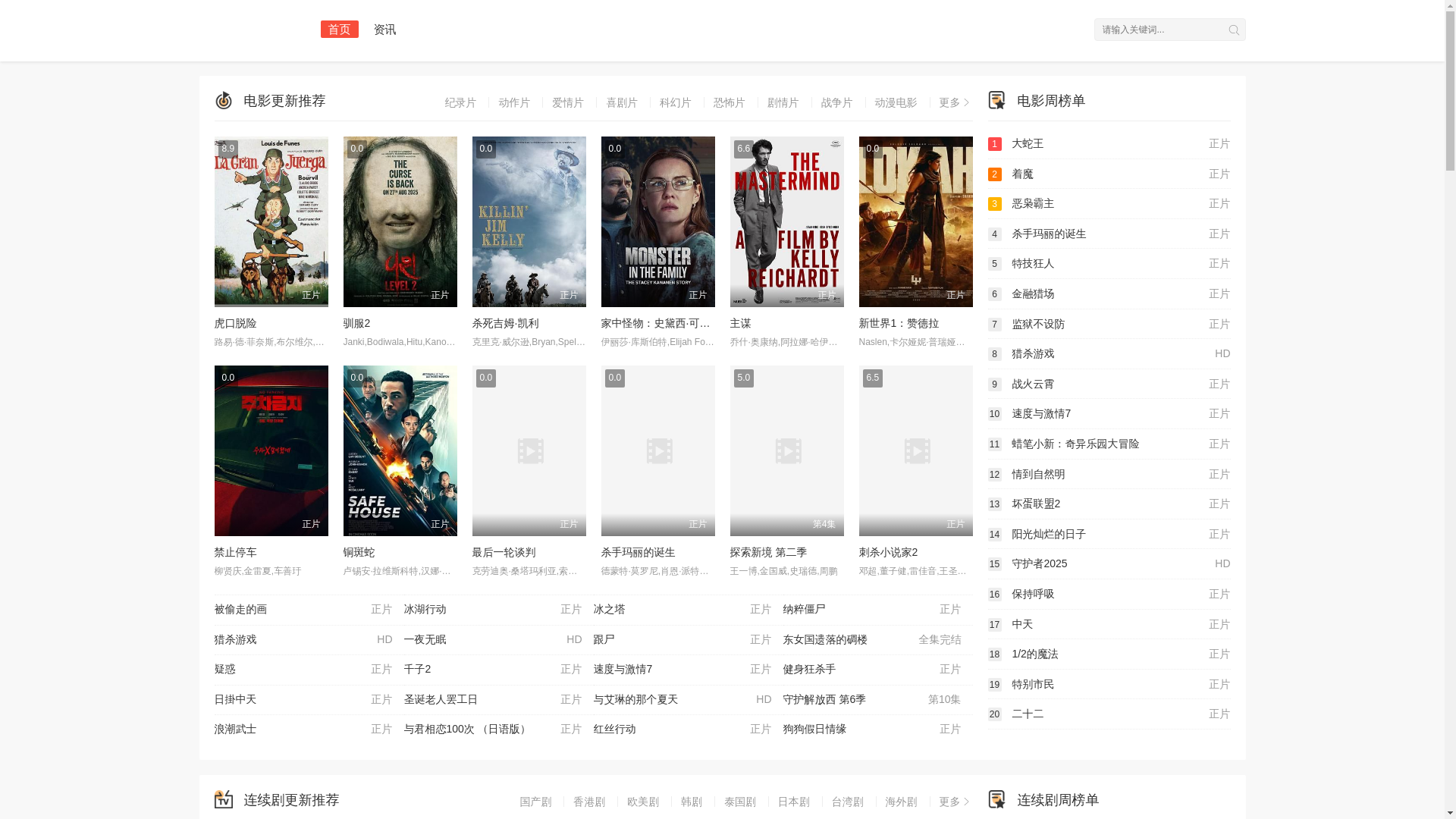Image resolution: width=1456 pixels, height=819 pixels.
Task: Select the 动作片 movie category
Action: [514, 102]
